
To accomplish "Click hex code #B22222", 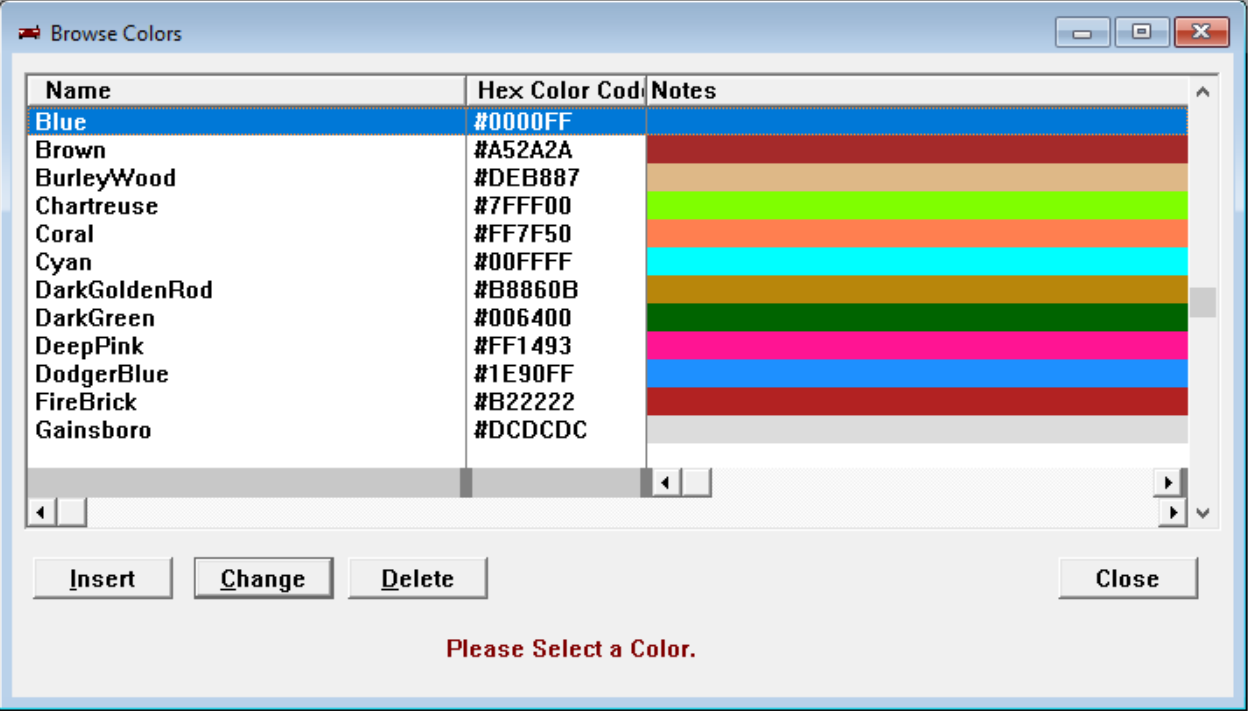I will [x=524, y=402].
